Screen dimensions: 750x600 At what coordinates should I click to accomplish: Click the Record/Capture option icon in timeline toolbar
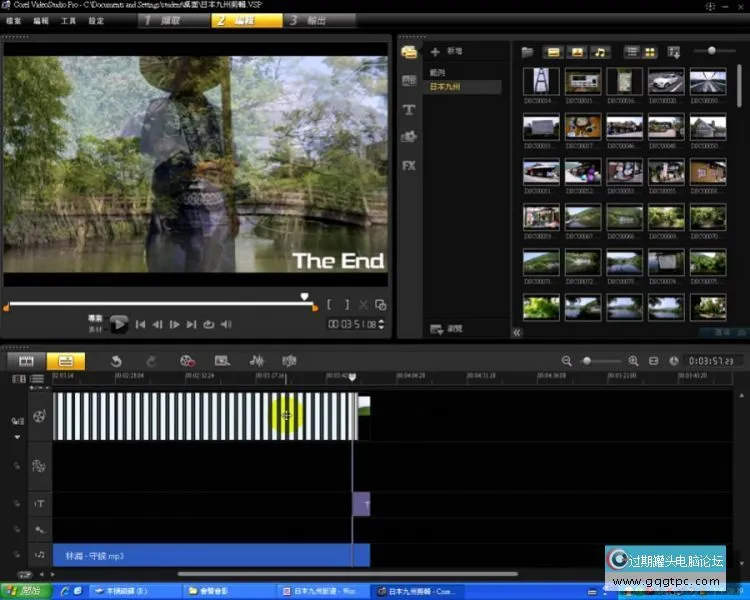pyautogui.click(x=188, y=360)
